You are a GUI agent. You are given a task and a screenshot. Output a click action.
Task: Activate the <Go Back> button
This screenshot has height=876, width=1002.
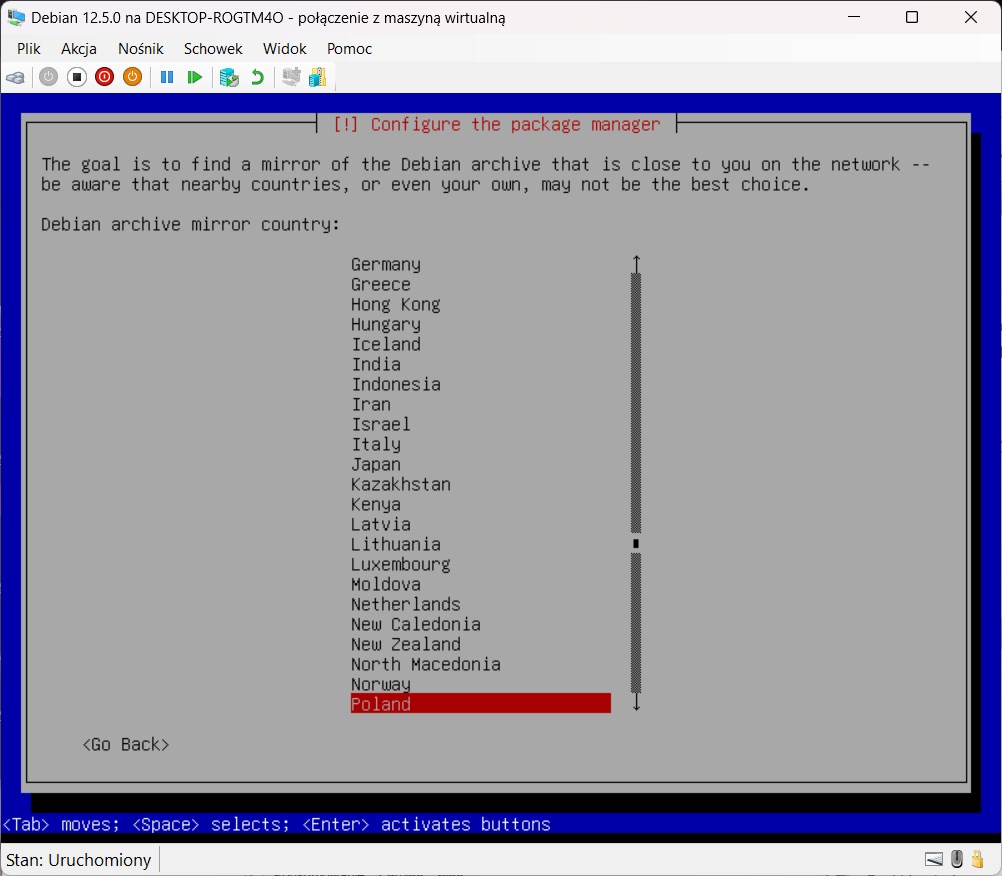126,744
